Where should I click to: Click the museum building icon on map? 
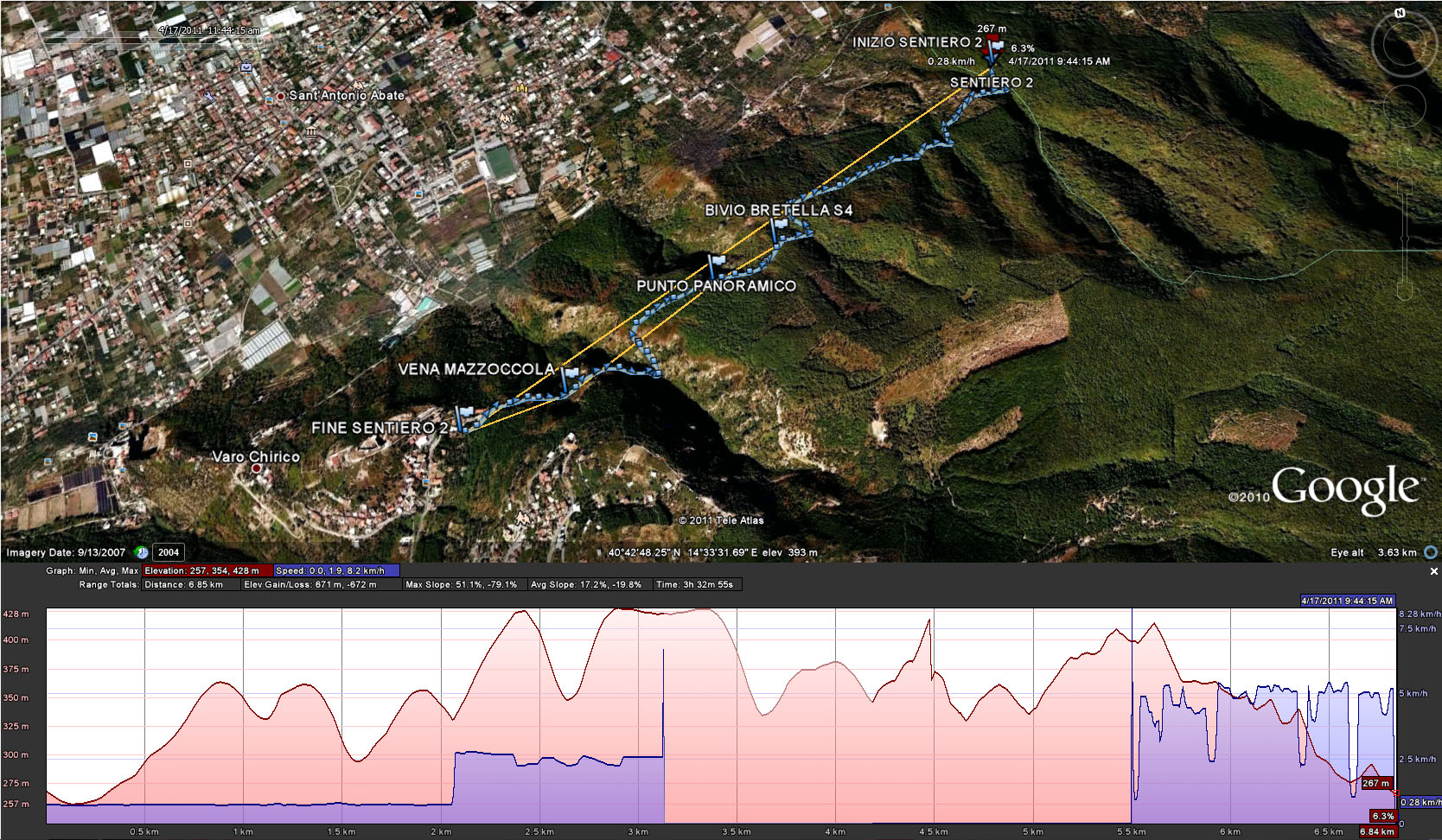pyautogui.click(x=310, y=132)
